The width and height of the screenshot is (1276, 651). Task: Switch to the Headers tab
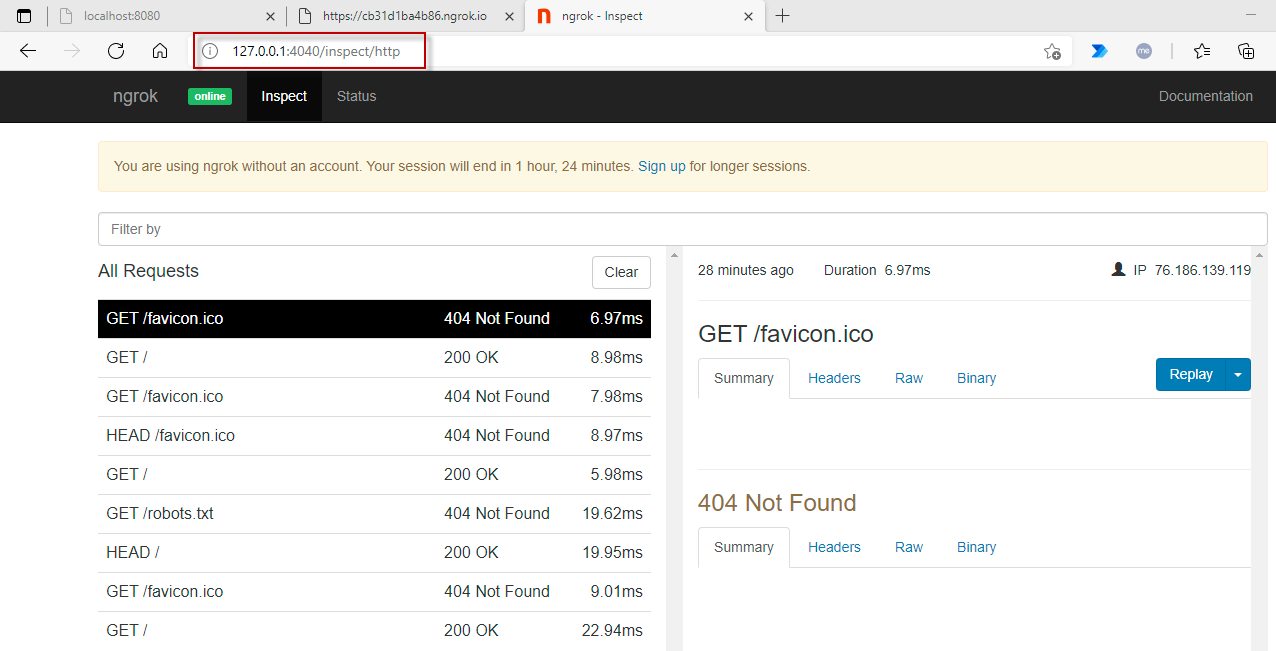[x=834, y=378]
